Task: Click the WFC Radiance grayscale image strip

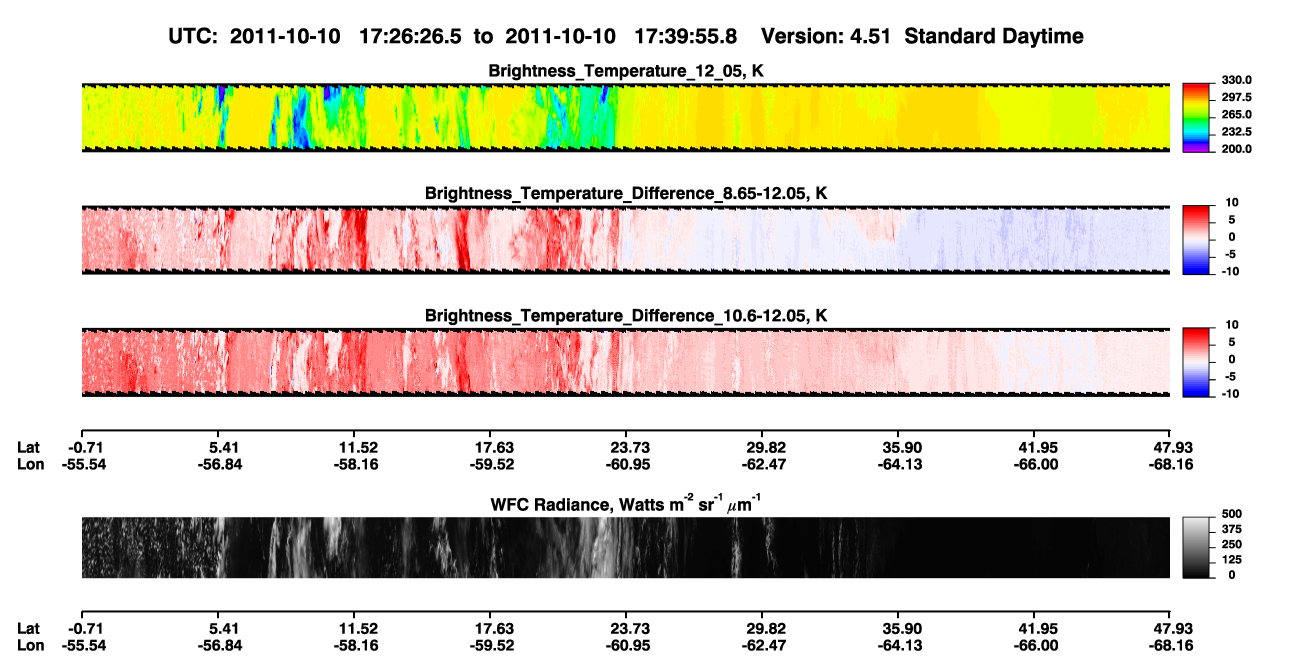Action: pos(626,548)
